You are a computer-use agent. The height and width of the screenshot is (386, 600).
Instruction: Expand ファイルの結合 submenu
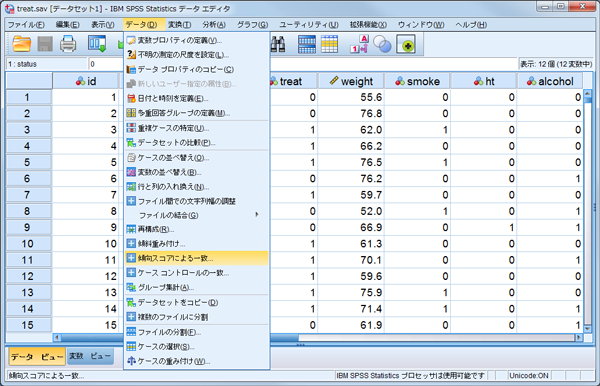(197, 215)
